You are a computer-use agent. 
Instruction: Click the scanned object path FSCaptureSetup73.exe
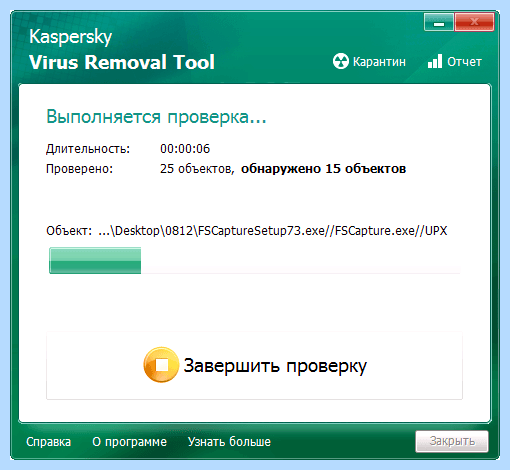tap(273, 231)
